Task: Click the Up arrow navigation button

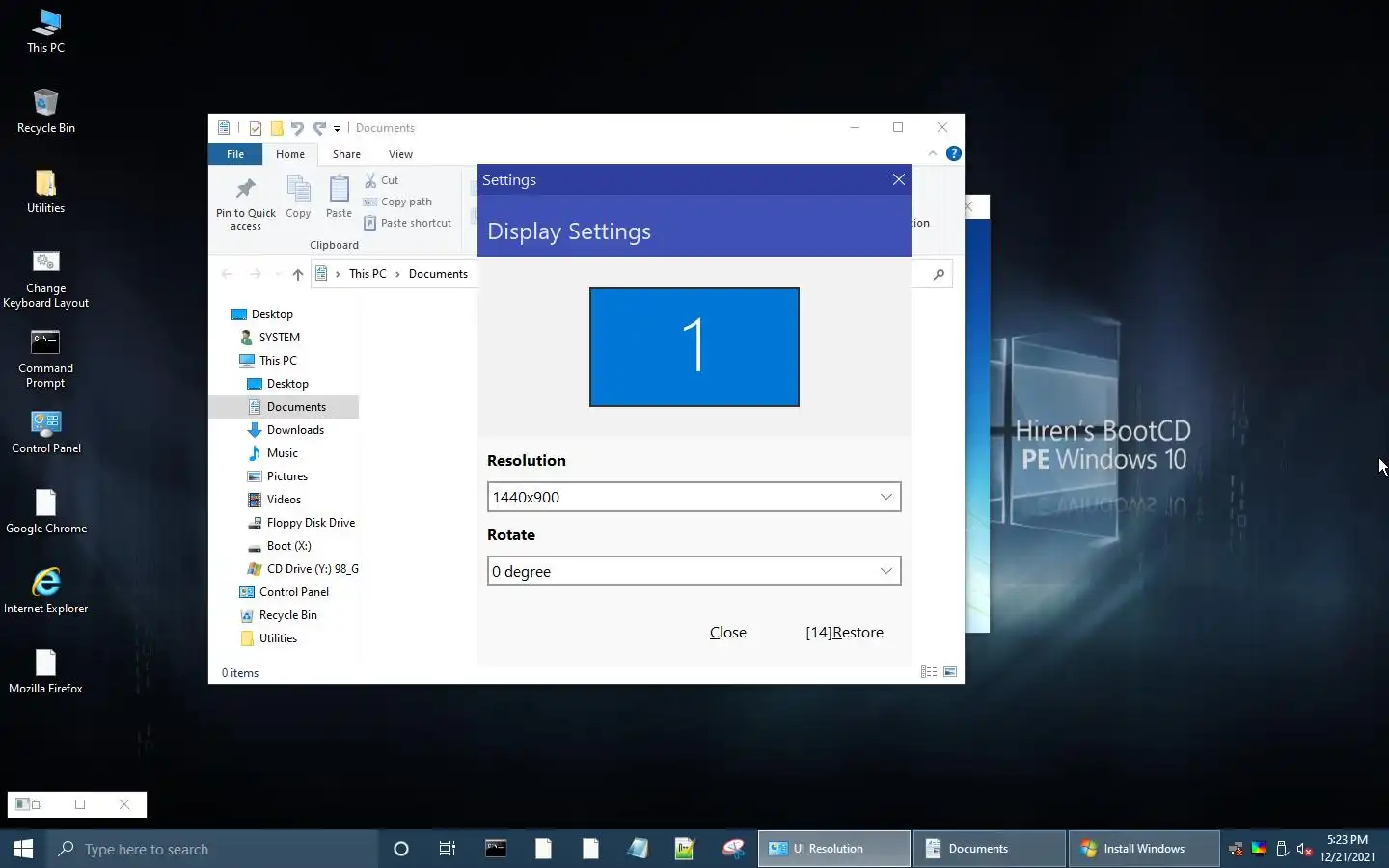Action: tap(298, 274)
